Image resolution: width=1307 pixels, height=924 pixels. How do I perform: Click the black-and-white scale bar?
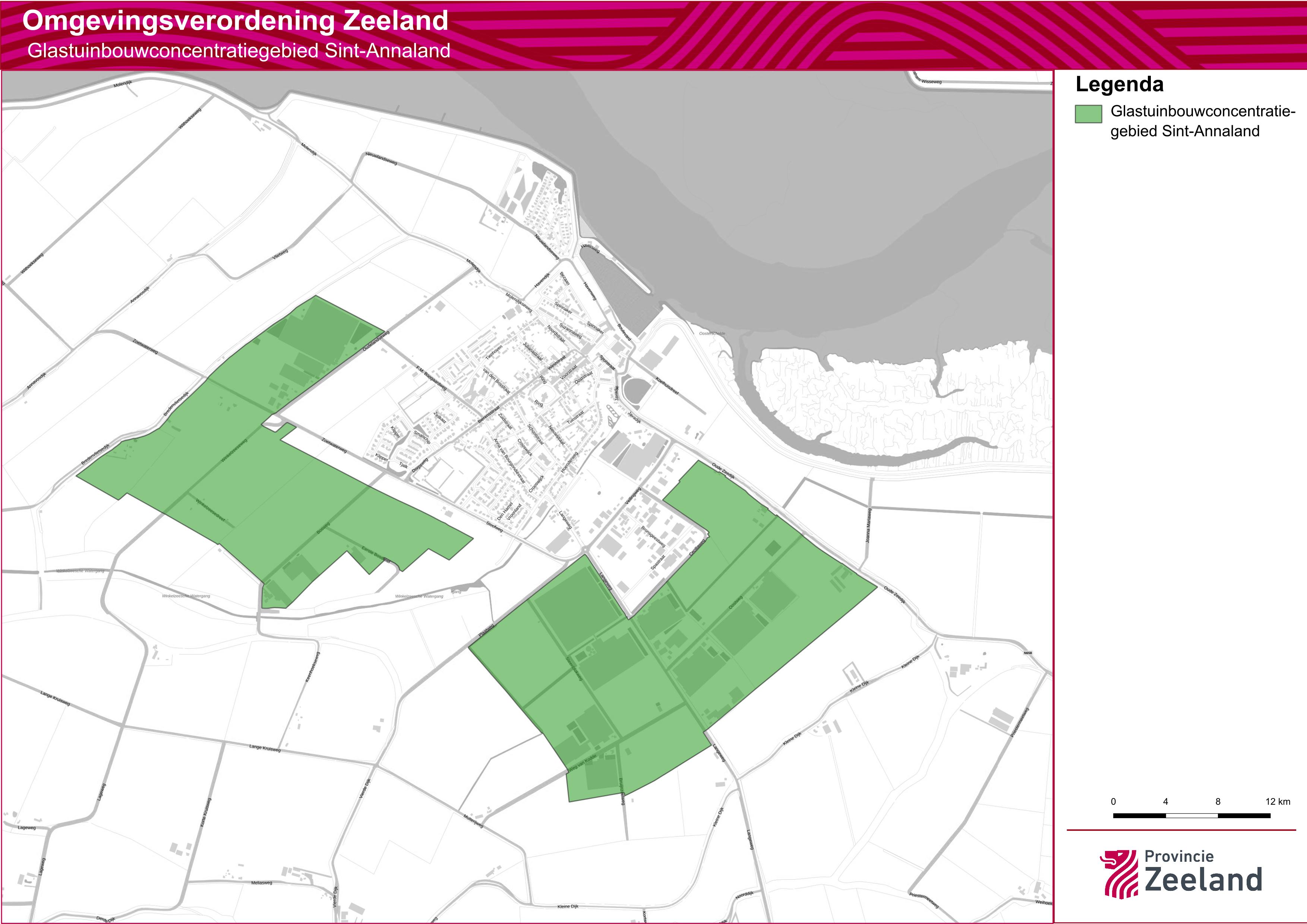pyautogui.click(x=1191, y=815)
